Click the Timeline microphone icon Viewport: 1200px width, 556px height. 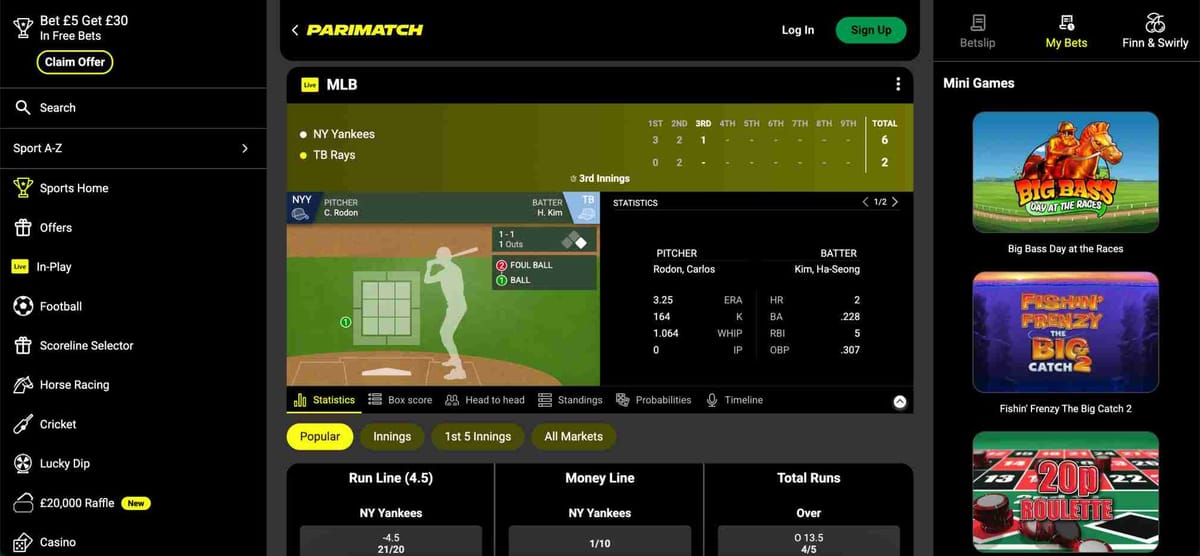tap(712, 400)
